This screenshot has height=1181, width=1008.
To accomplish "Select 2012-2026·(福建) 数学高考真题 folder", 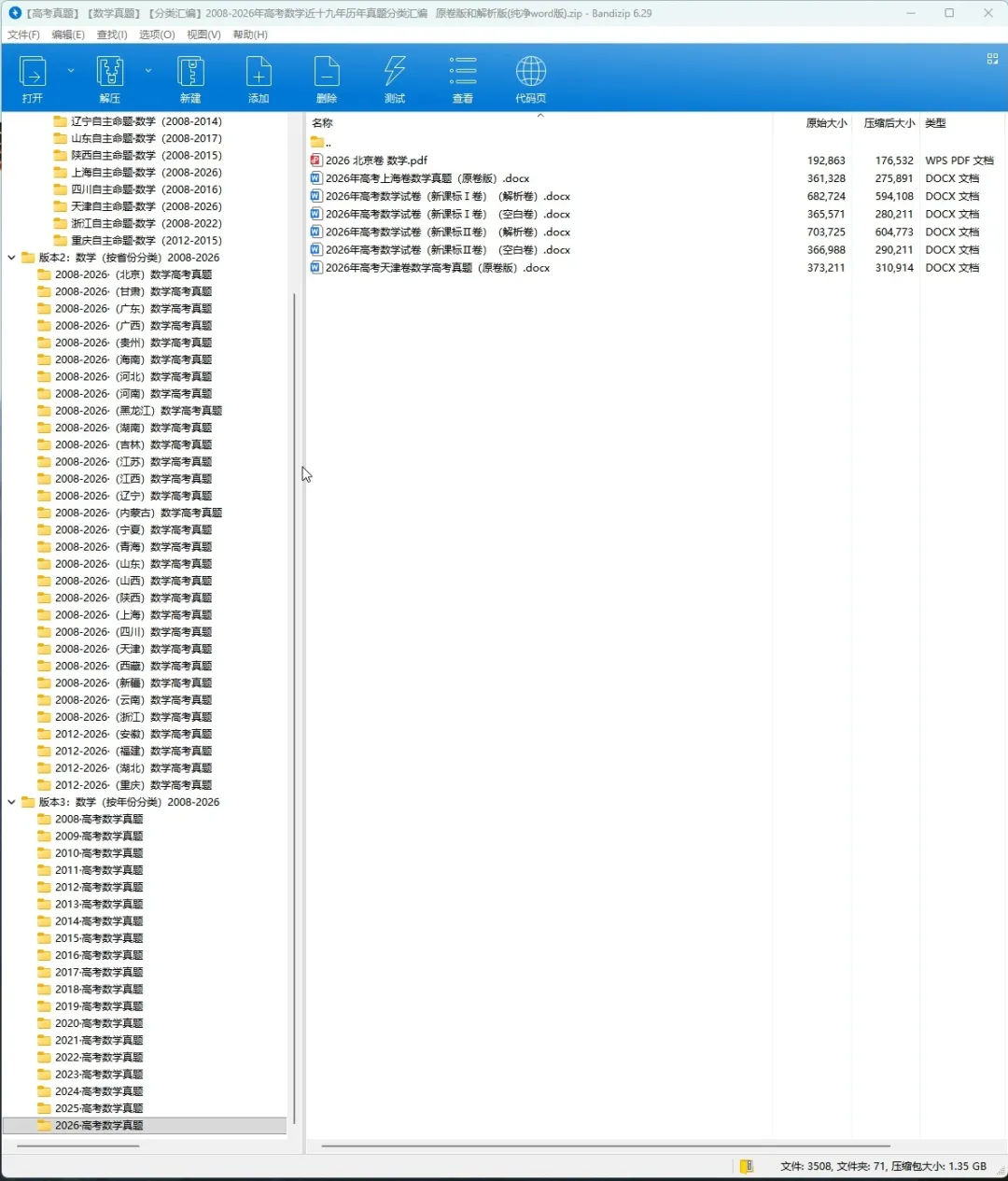I will pos(133,752).
